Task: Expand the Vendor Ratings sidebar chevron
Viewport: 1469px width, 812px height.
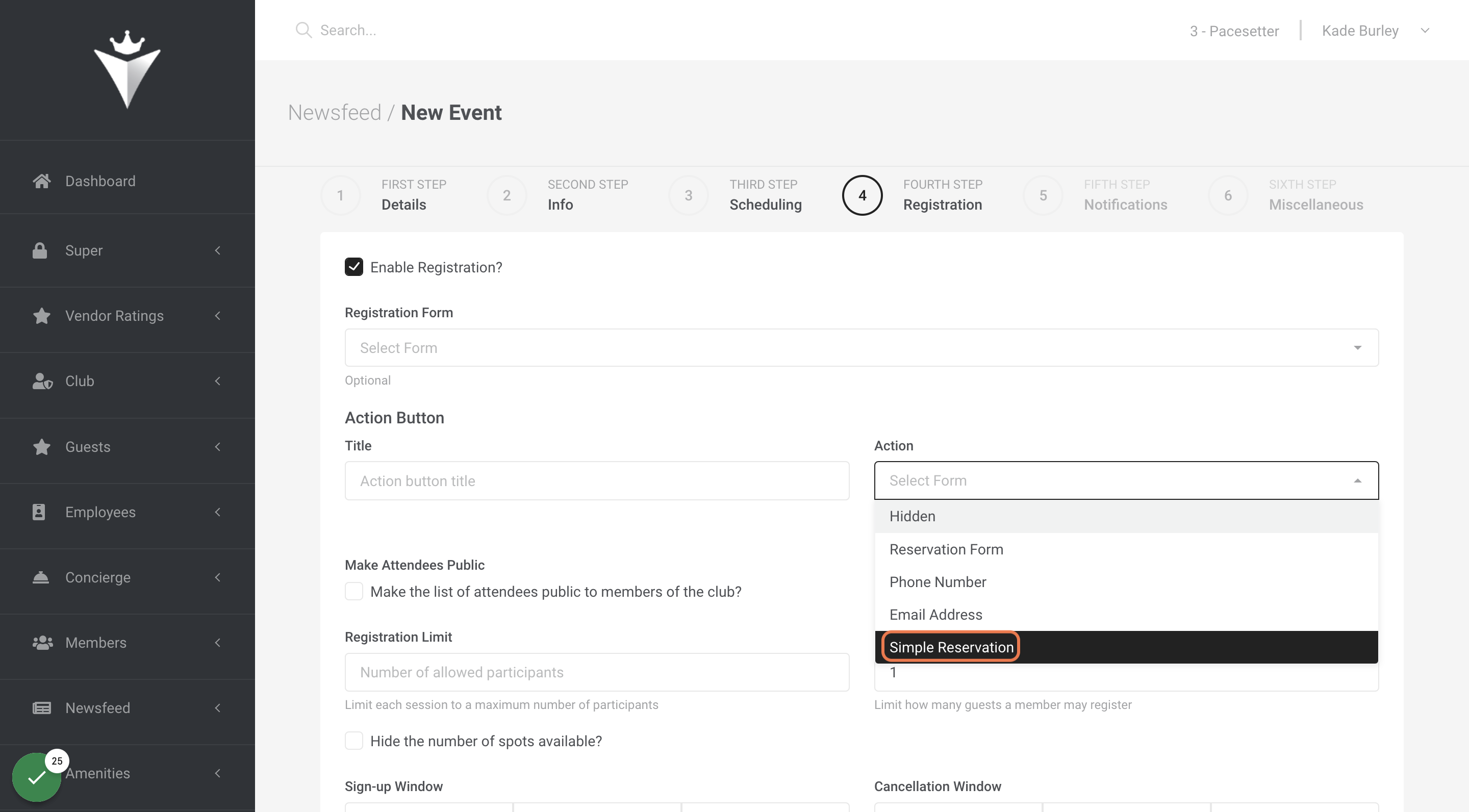Action: pyautogui.click(x=217, y=315)
